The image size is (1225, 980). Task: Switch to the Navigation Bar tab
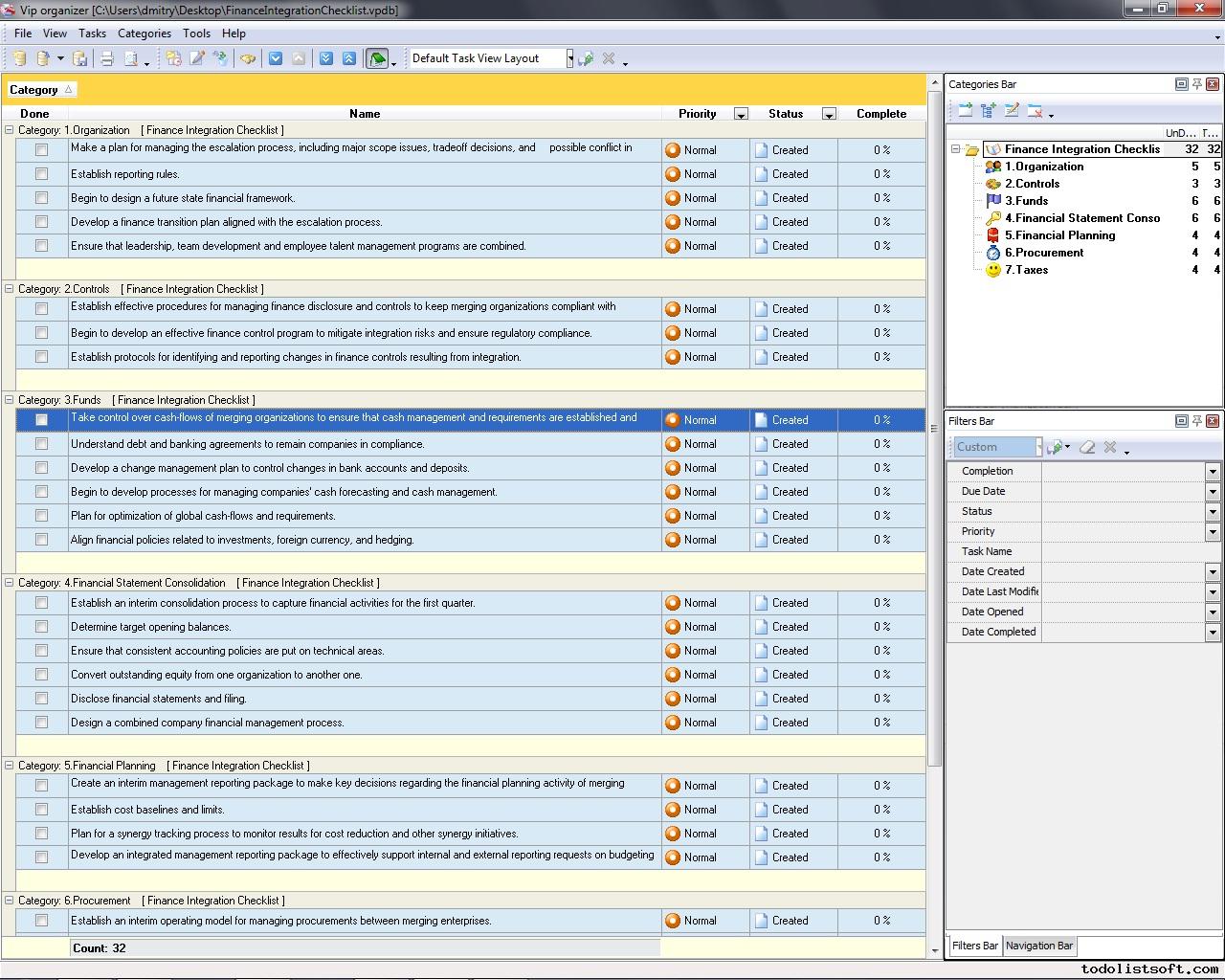click(1039, 946)
